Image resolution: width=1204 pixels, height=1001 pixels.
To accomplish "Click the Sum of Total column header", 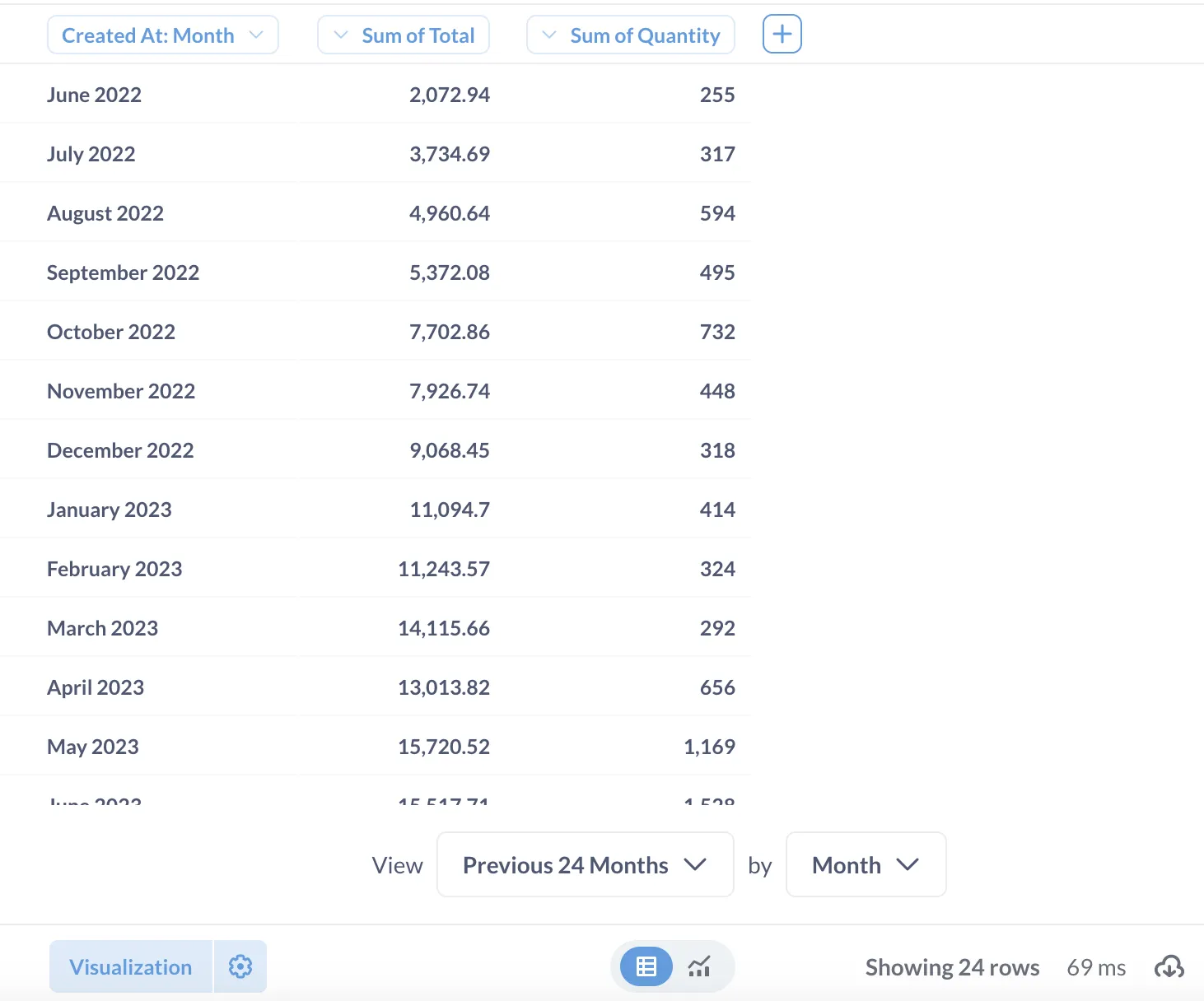I will [x=404, y=35].
